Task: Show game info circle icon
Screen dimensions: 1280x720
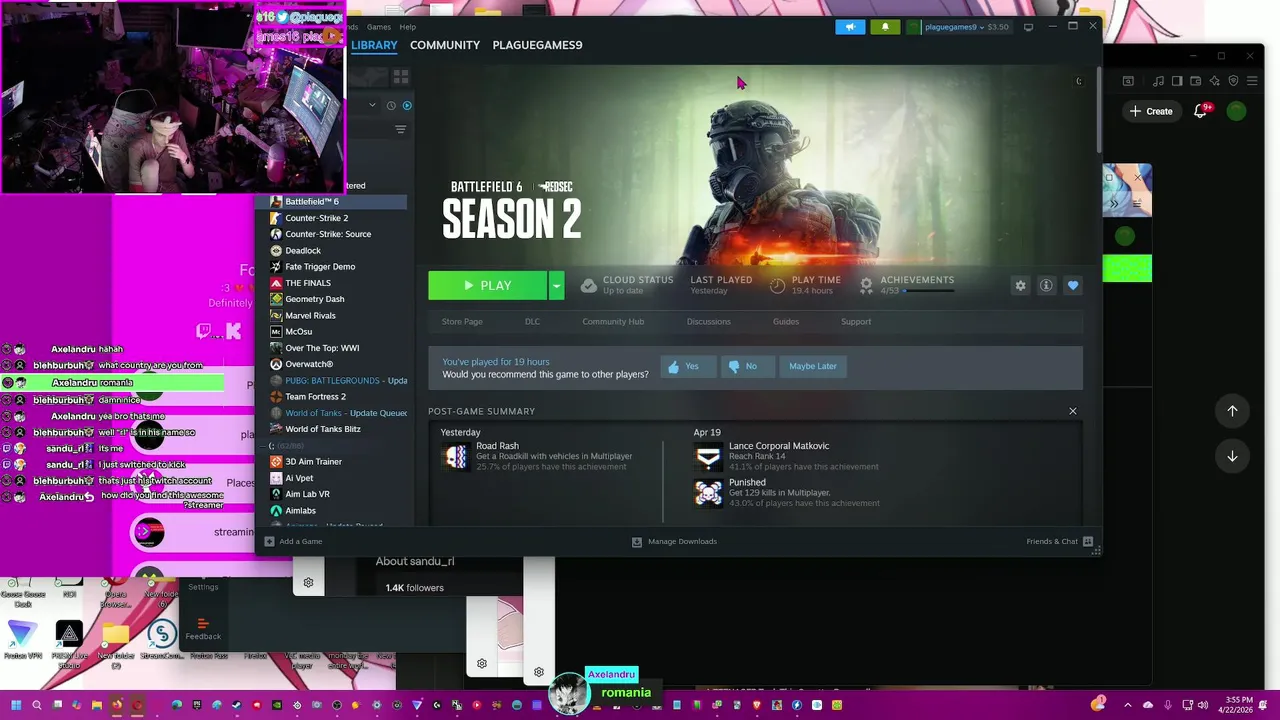Action: [x=1046, y=285]
